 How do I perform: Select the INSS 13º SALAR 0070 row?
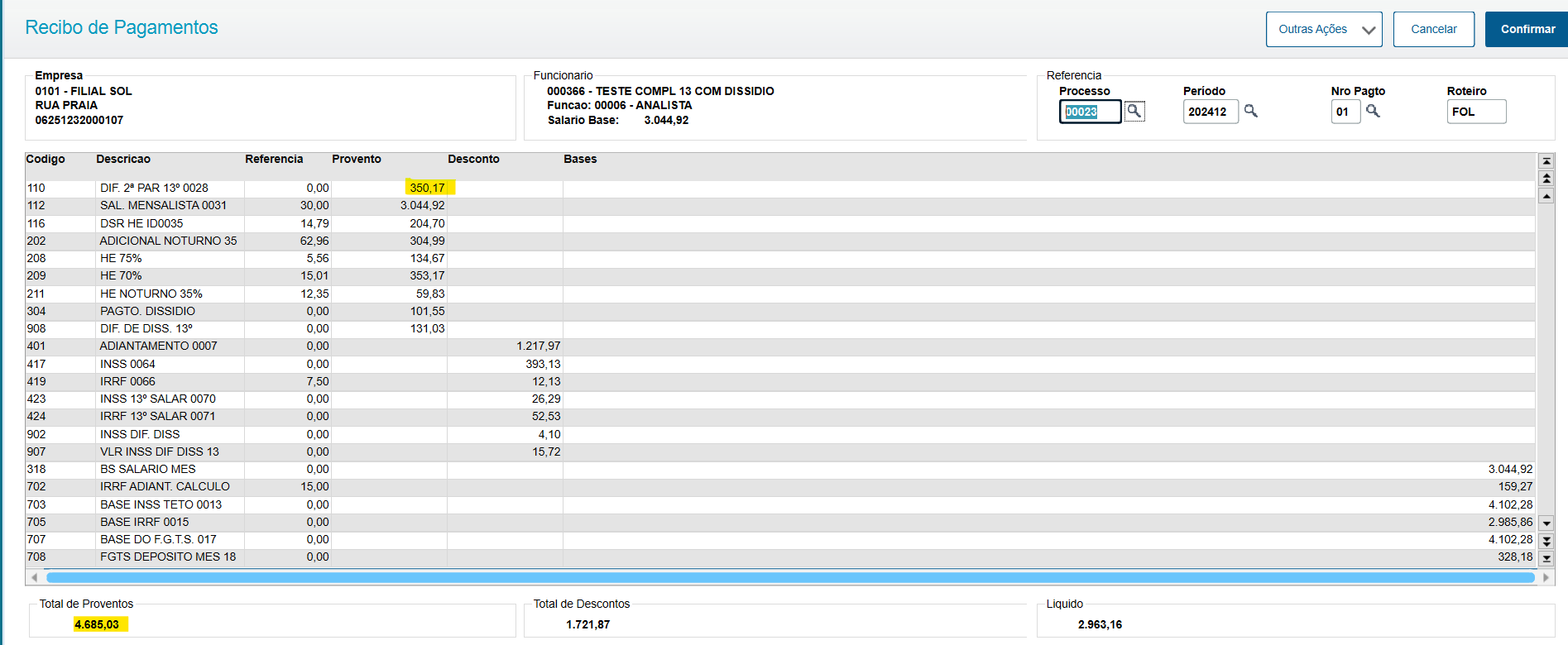(779, 399)
